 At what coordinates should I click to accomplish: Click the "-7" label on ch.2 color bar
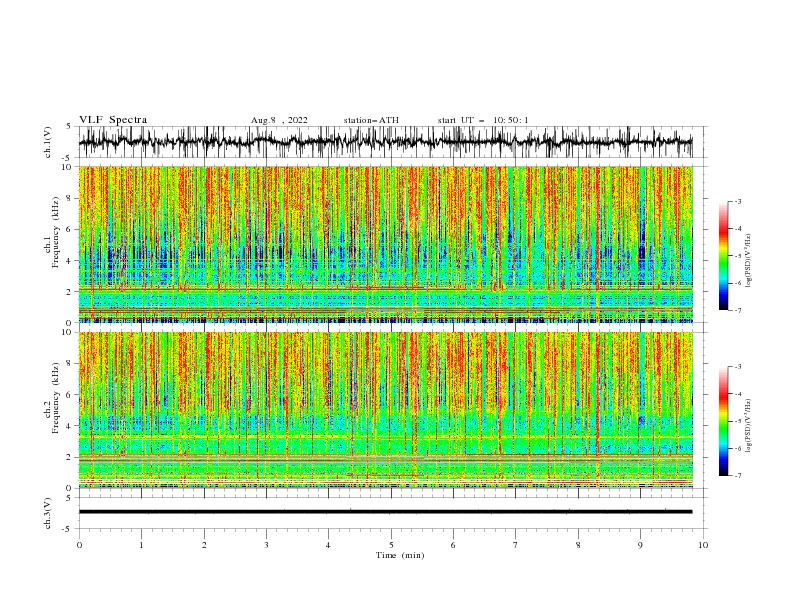pyautogui.click(x=737, y=476)
